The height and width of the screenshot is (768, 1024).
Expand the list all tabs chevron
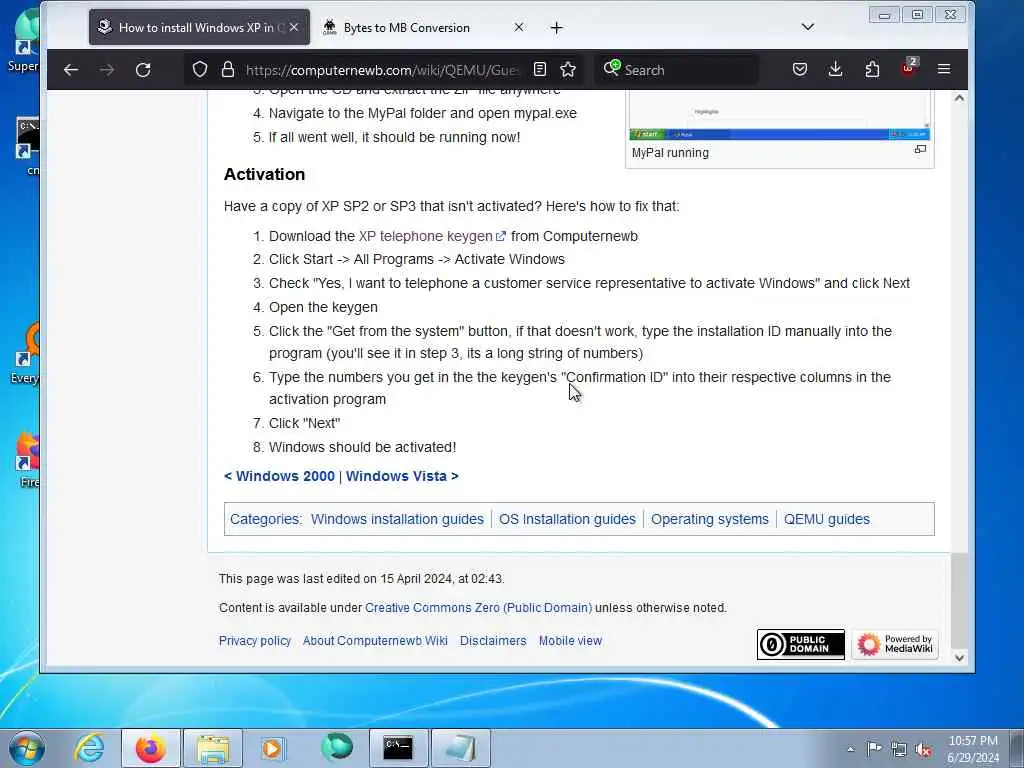pyautogui.click(x=808, y=27)
